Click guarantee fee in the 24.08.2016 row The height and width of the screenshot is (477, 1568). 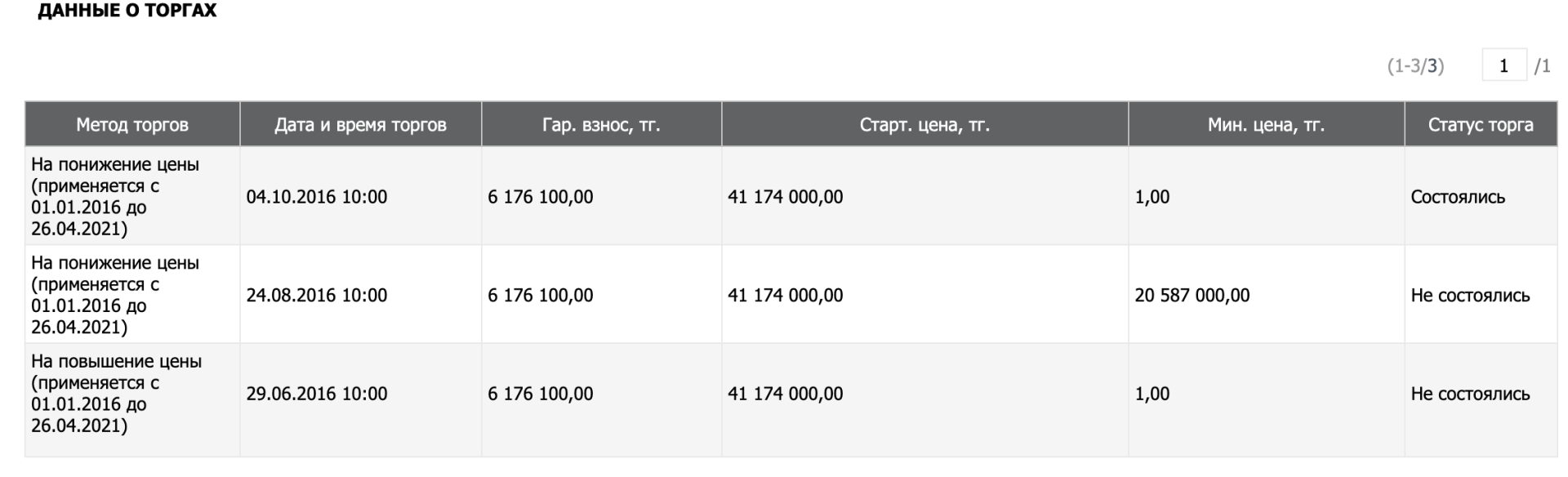coord(541,296)
